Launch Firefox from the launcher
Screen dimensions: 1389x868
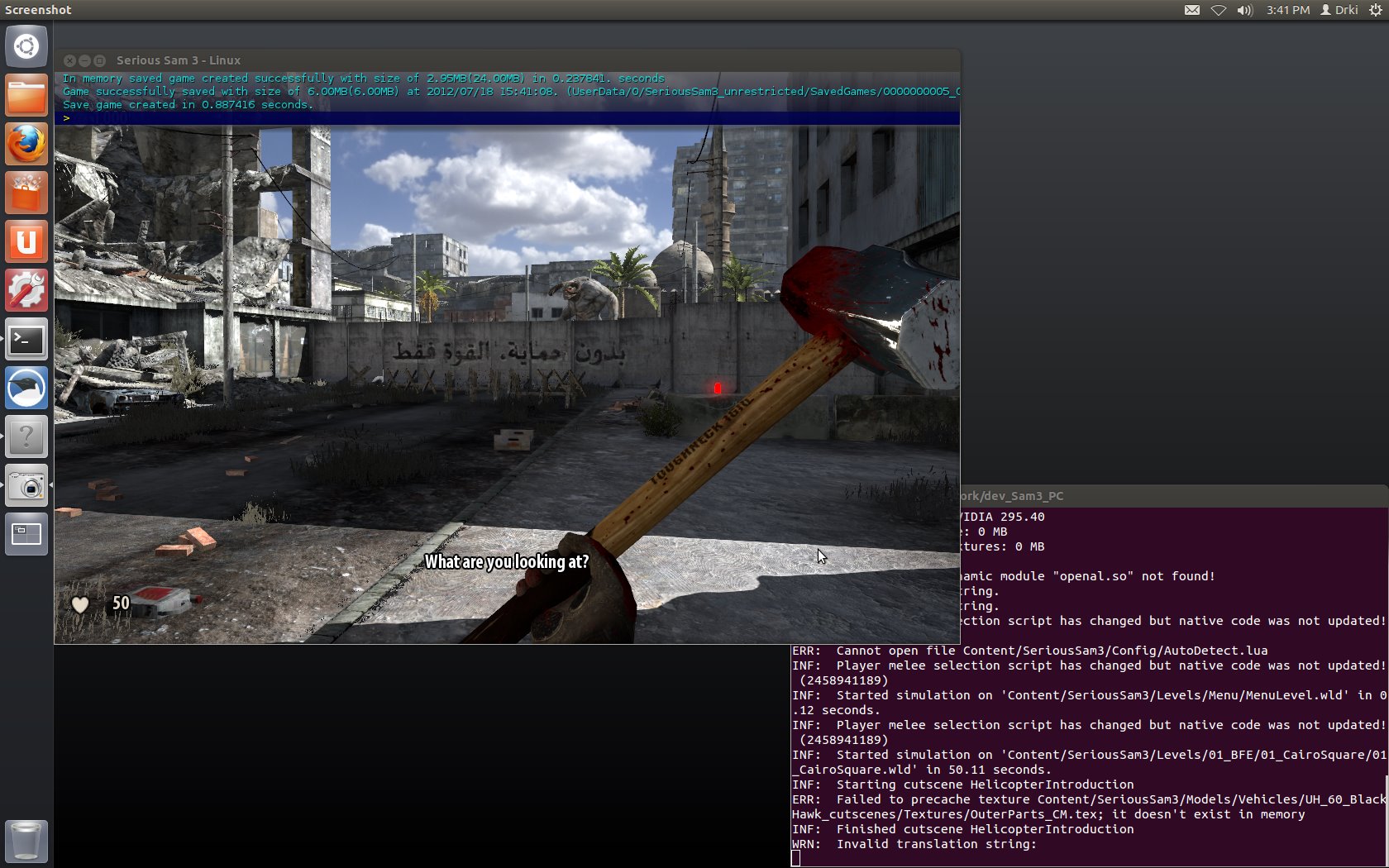pyautogui.click(x=26, y=145)
